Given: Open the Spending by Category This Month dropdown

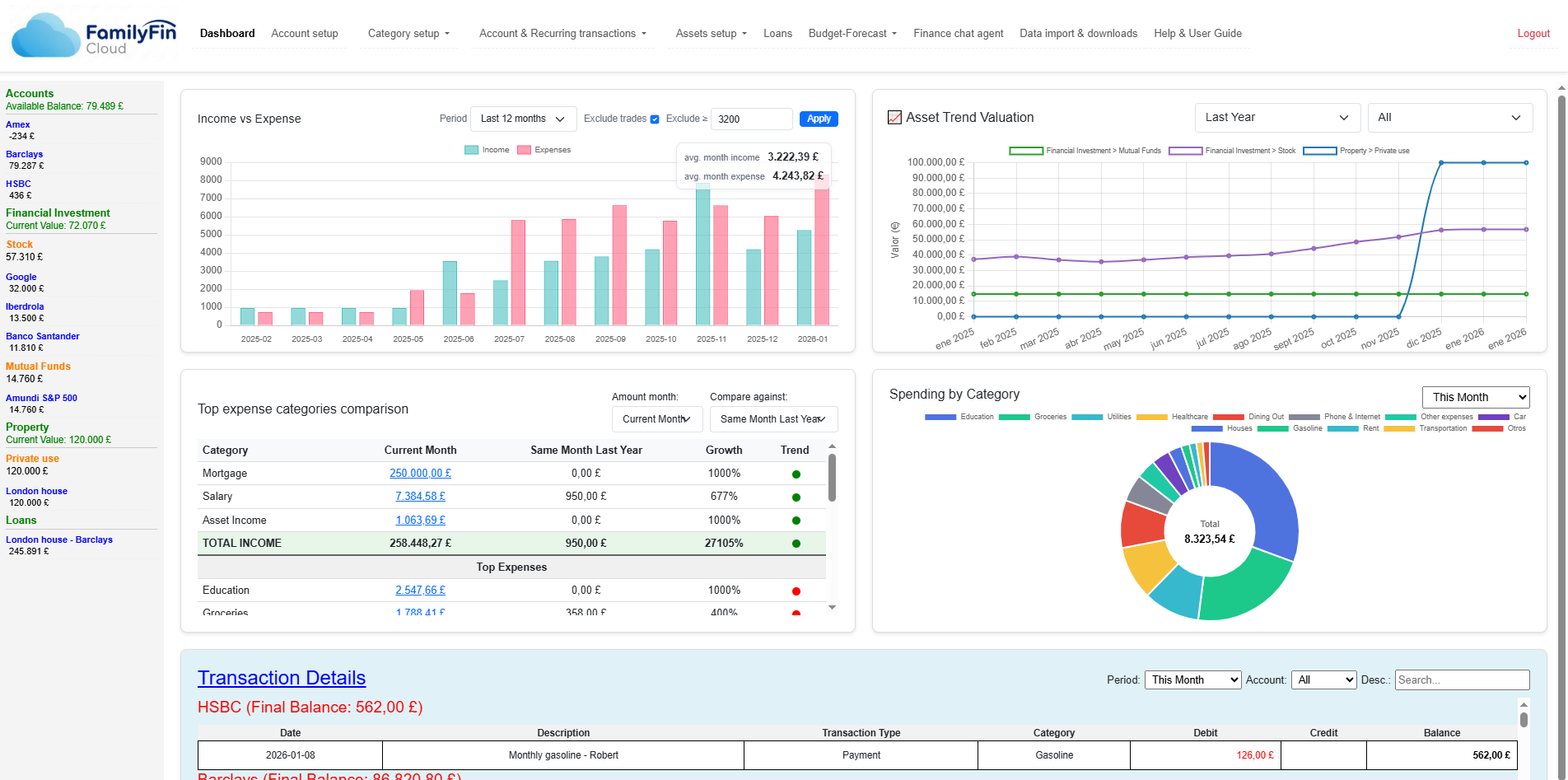Looking at the screenshot, I should [x=1476, y=397].
